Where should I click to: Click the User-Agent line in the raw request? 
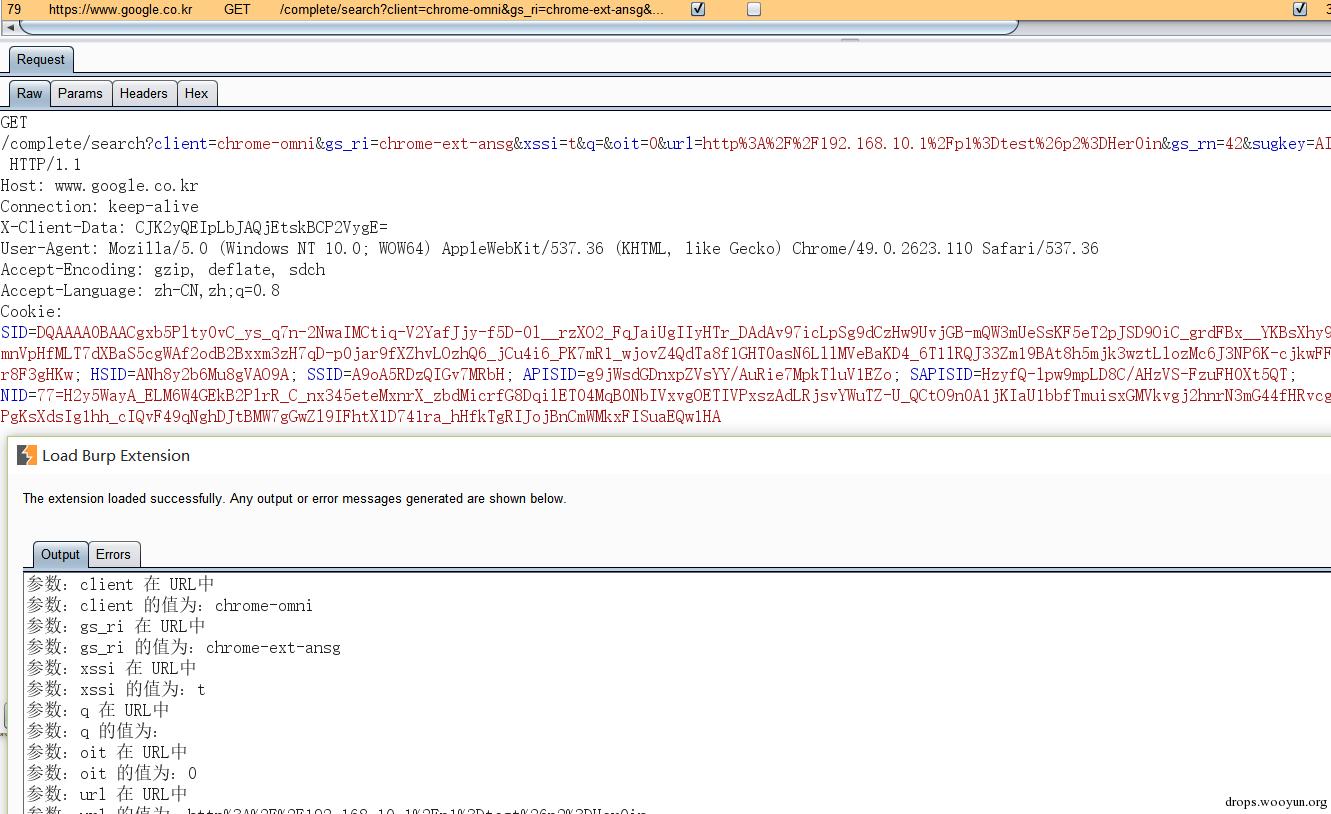[x=550, y=248]
